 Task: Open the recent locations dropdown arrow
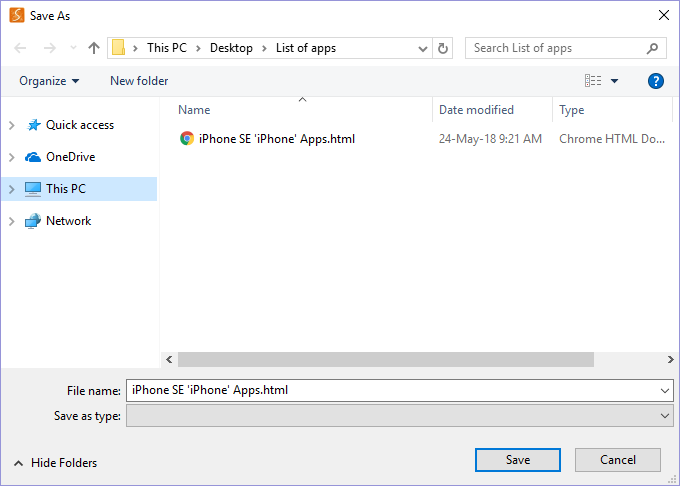(x=73, y=48)
